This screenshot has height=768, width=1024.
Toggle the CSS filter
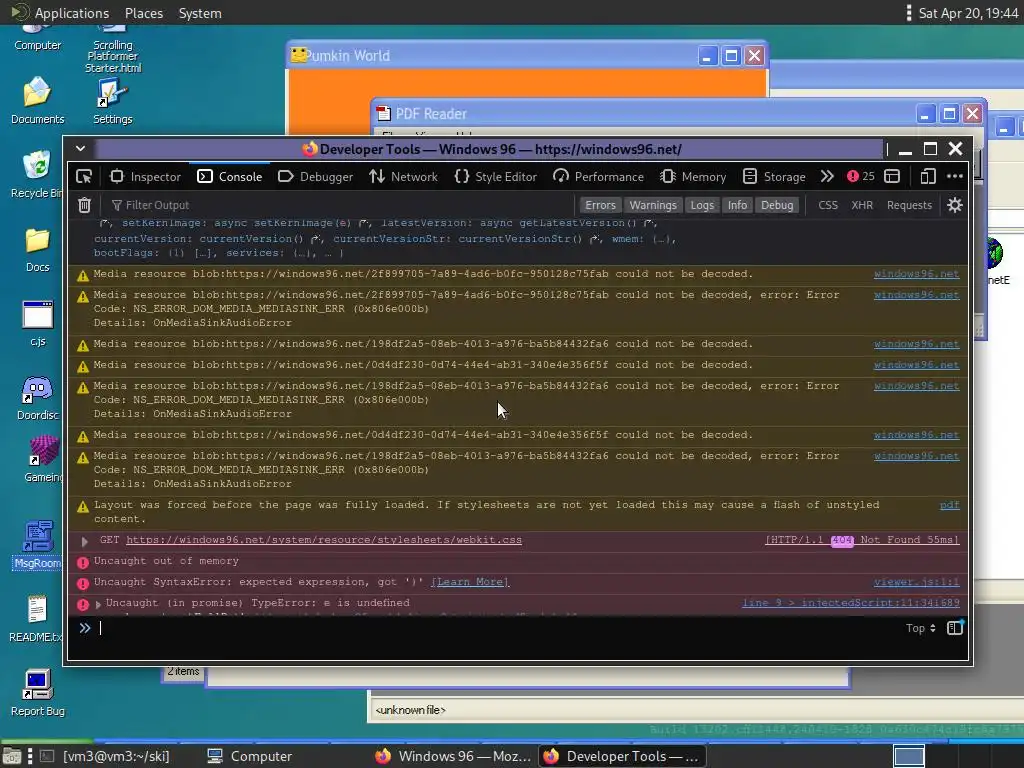[x=828, y=205]
